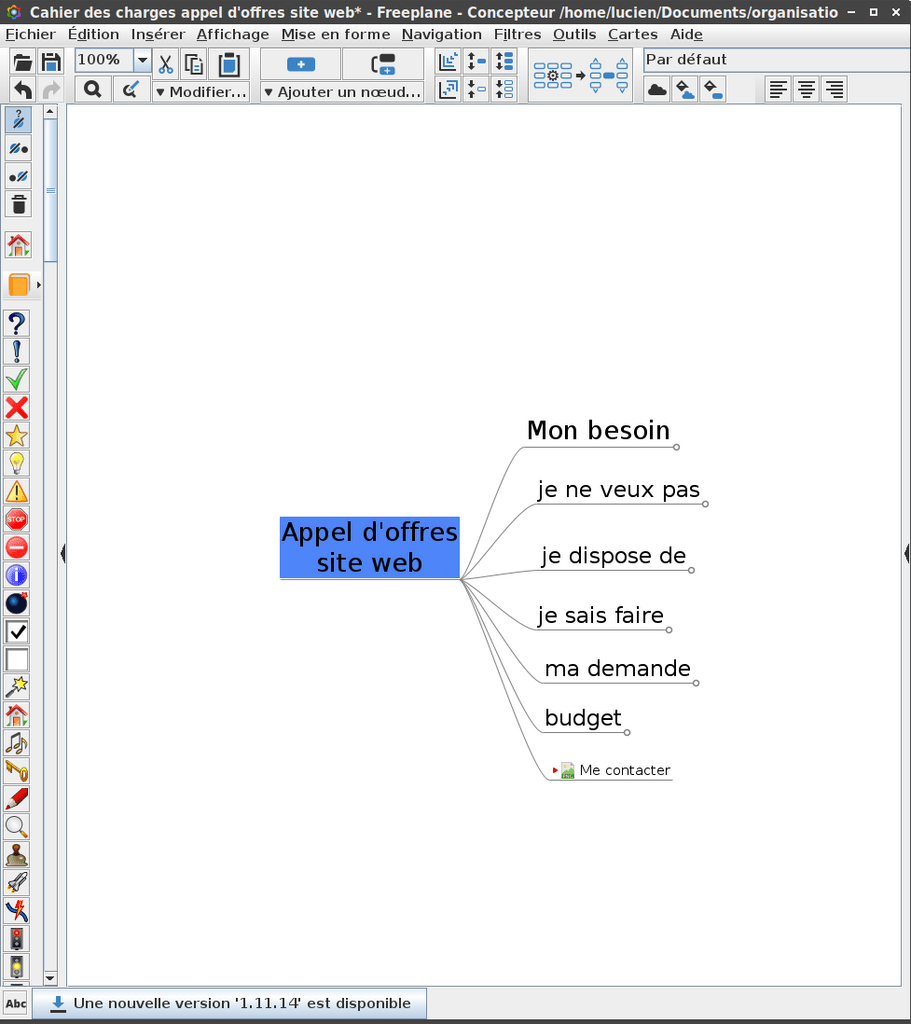This screenshot has width=911, height=1024.
Task: Add the red traffic light icon
Action: [17, 938]
